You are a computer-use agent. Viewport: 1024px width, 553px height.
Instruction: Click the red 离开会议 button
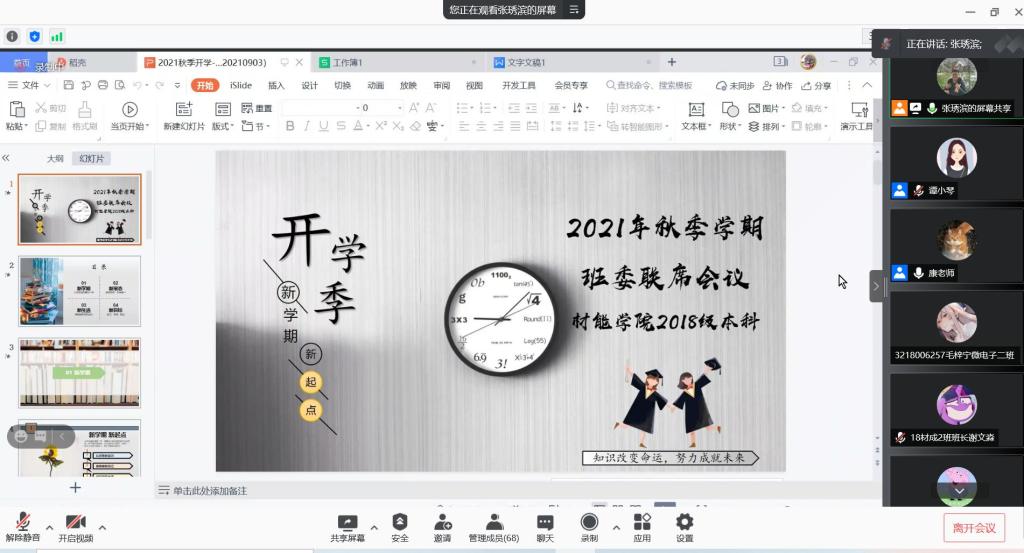[x=973, y=528]
